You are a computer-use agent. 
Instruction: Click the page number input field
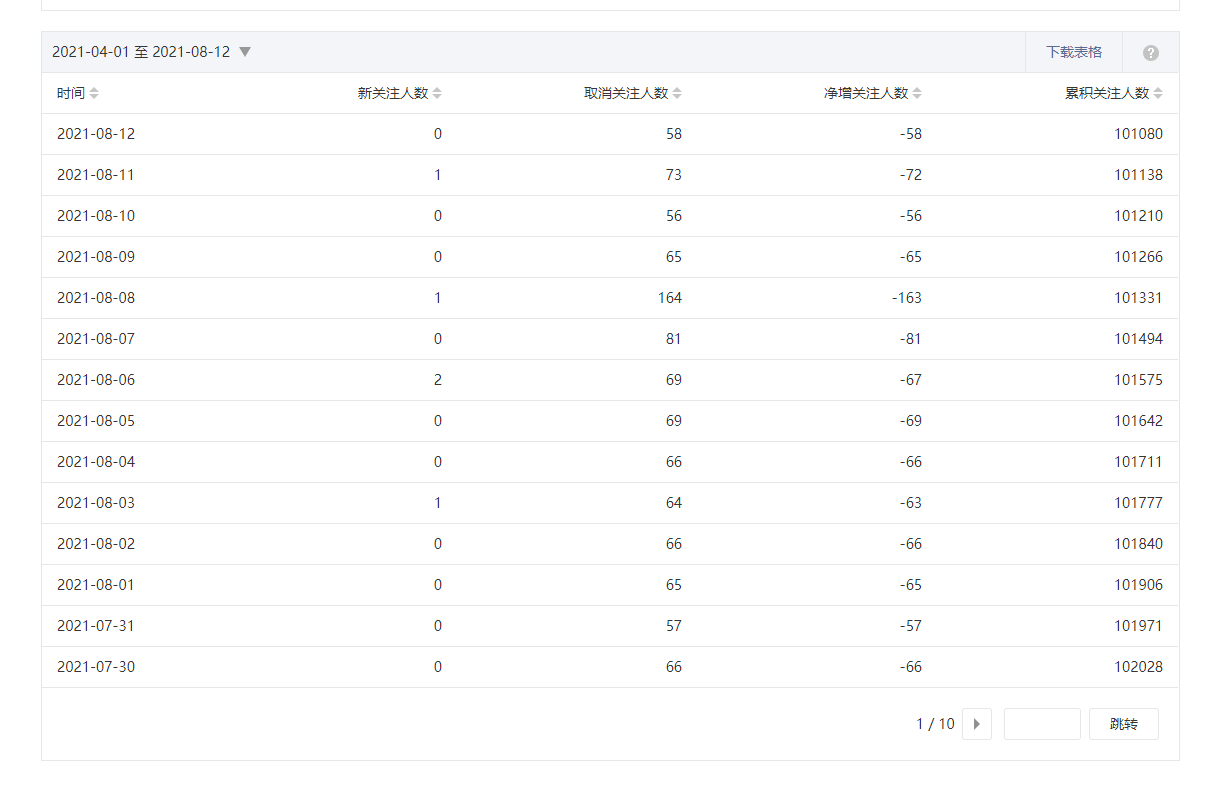click(x=1041, y=724)
